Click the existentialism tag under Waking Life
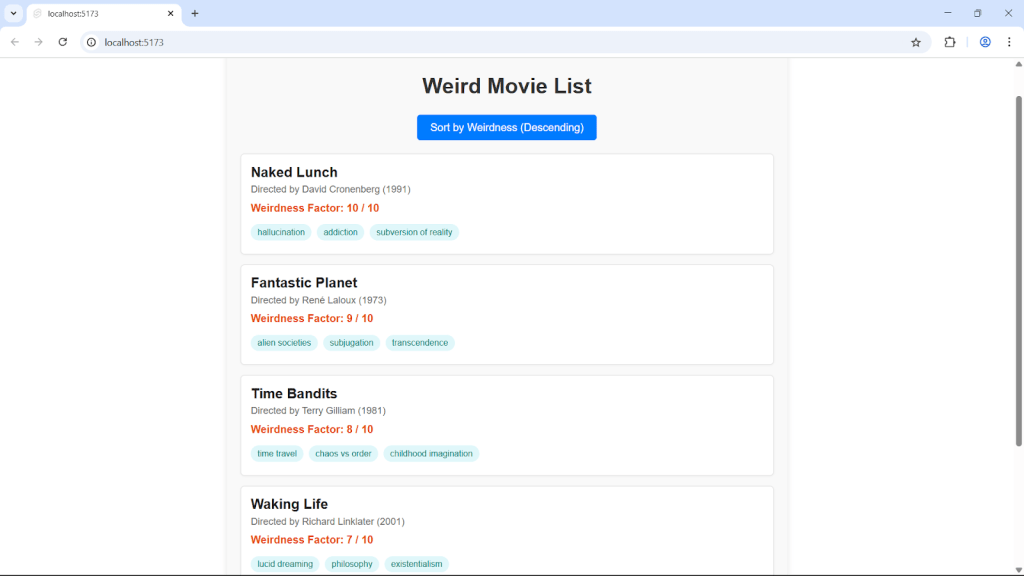1024x576 pixels. pyautogui.click(x=416, y=563)
